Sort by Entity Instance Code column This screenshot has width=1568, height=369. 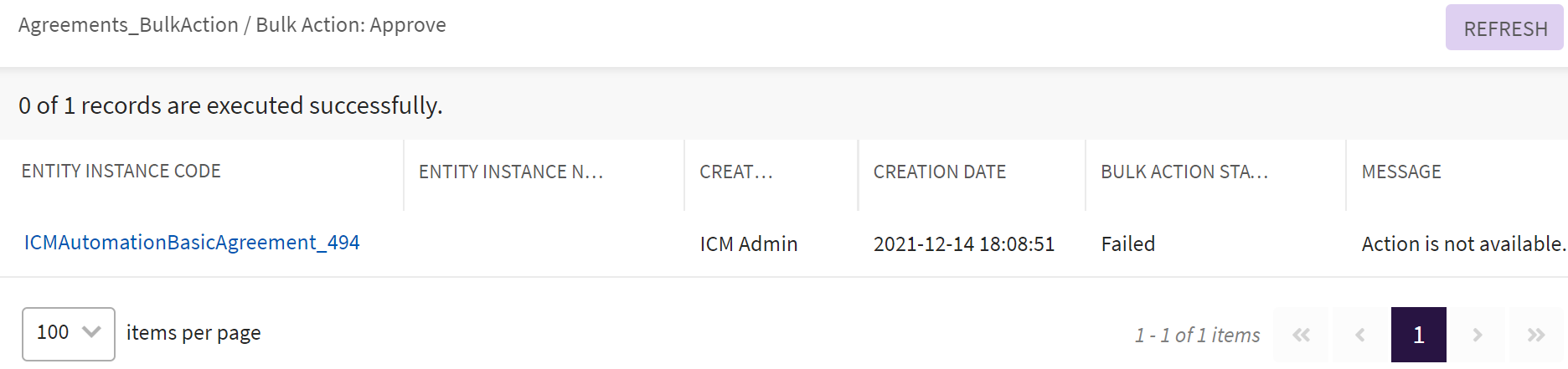click(x=121, y=172)
